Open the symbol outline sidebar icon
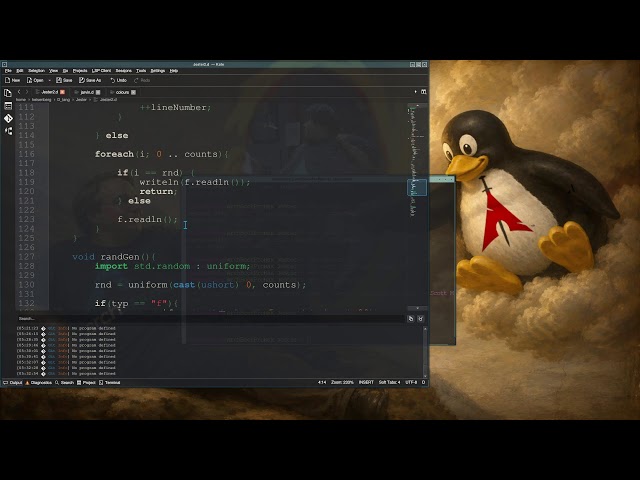 (x=8, y=106)
